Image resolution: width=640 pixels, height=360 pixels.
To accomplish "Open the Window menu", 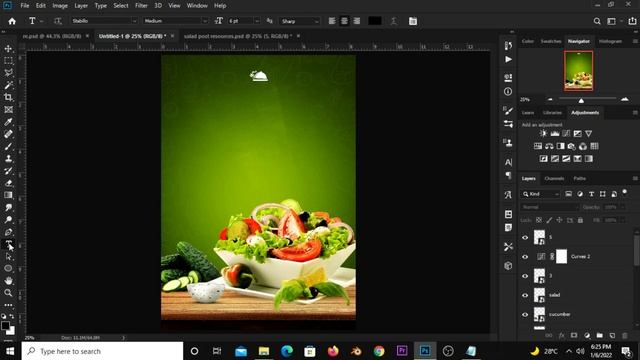I will click(197, 6).
